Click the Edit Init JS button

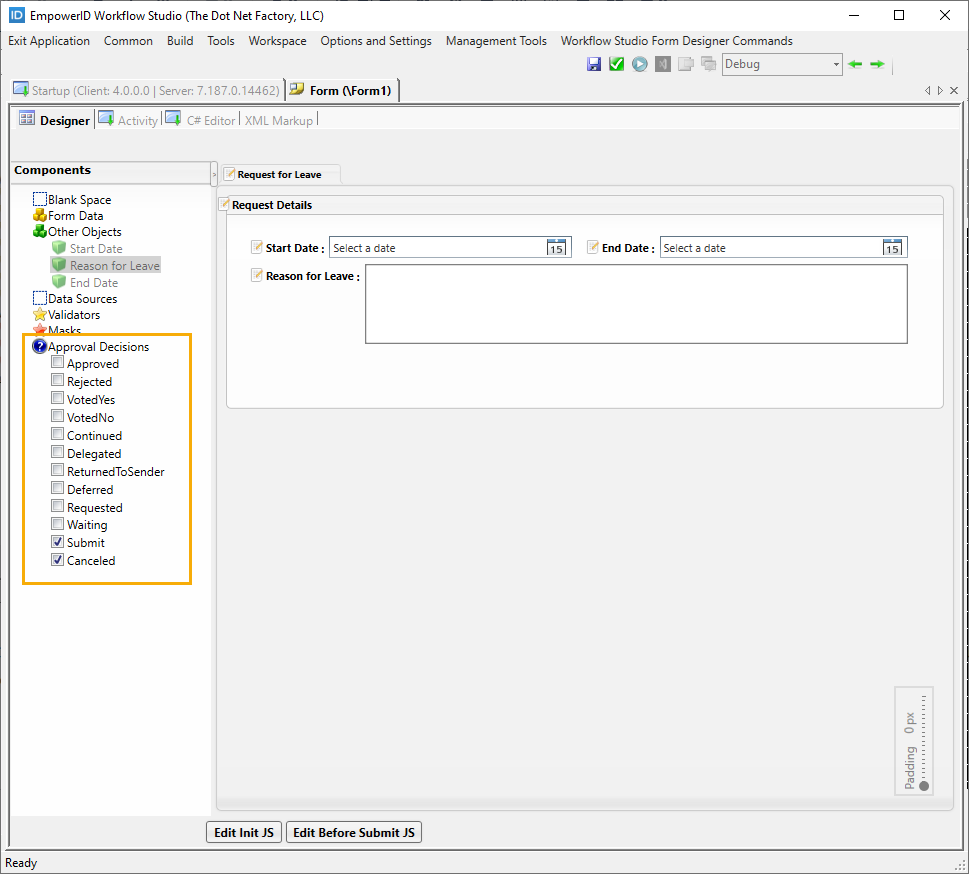[244, 832]
